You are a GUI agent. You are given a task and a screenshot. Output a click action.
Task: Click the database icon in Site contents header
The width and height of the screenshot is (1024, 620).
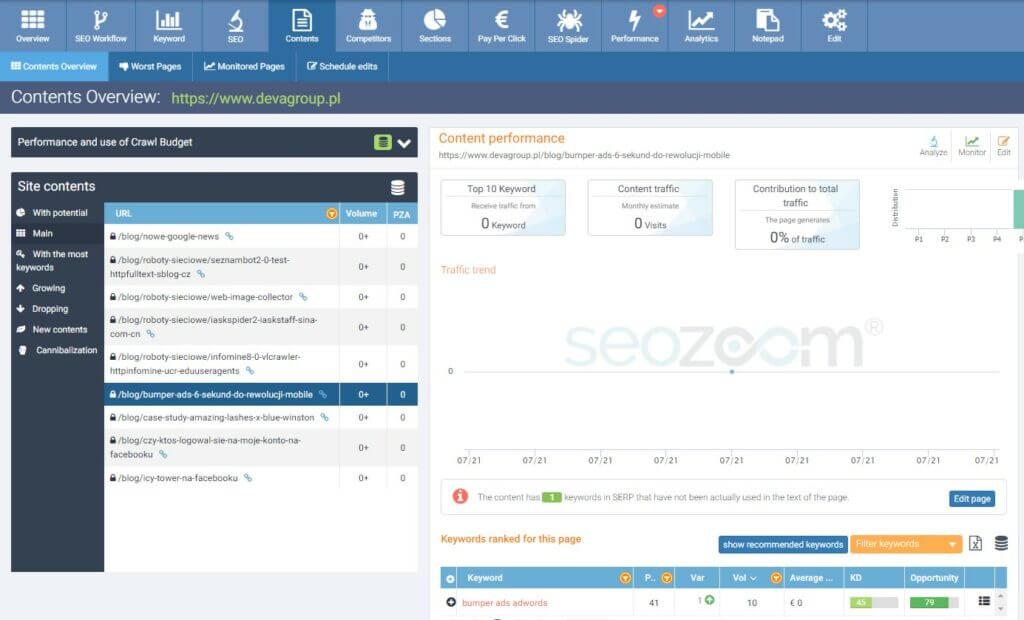click(397, 188)
